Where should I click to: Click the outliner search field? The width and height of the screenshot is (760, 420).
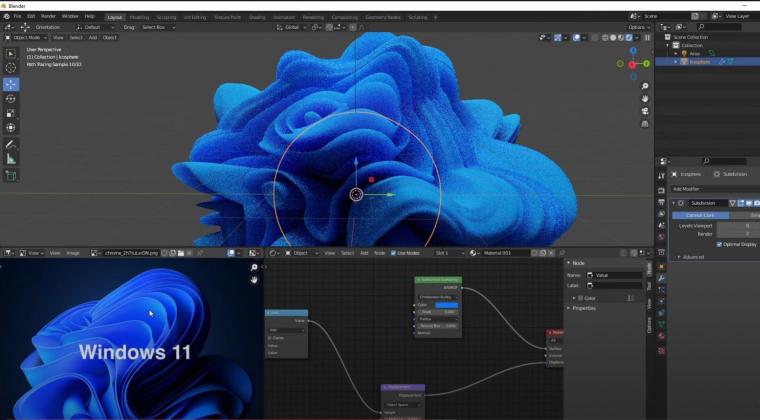719,27
